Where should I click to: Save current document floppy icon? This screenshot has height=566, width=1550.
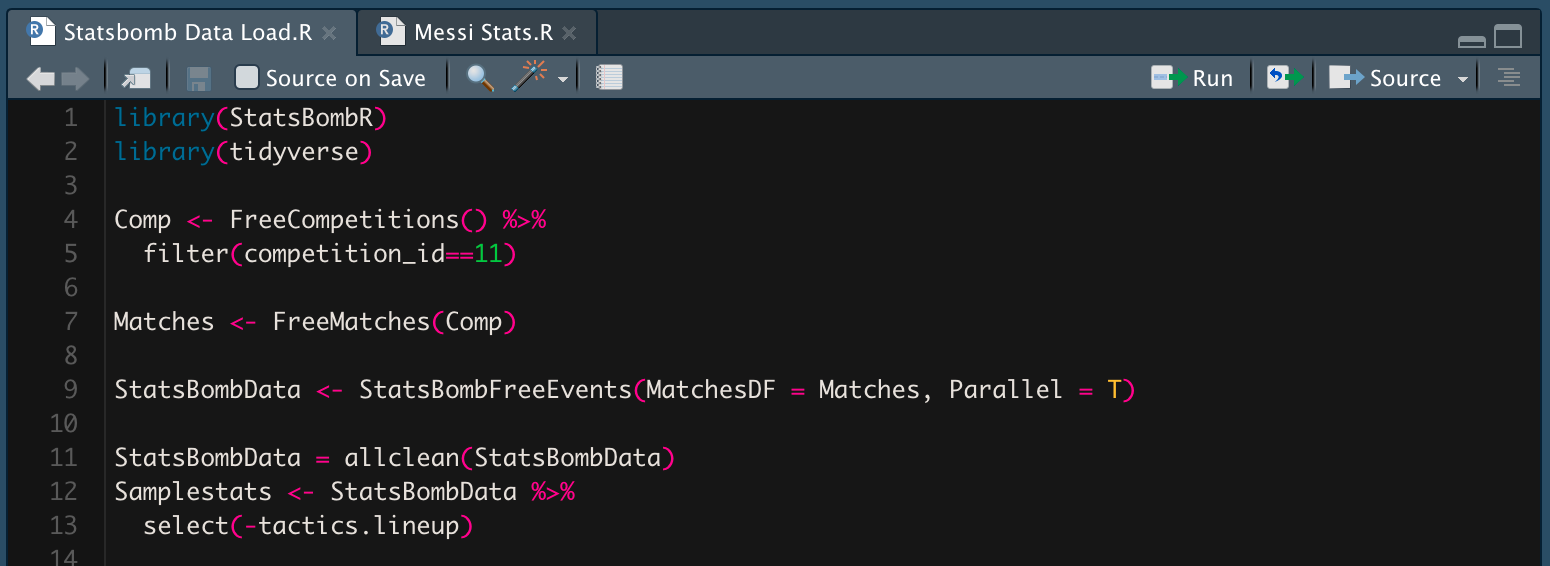[199, 78]
